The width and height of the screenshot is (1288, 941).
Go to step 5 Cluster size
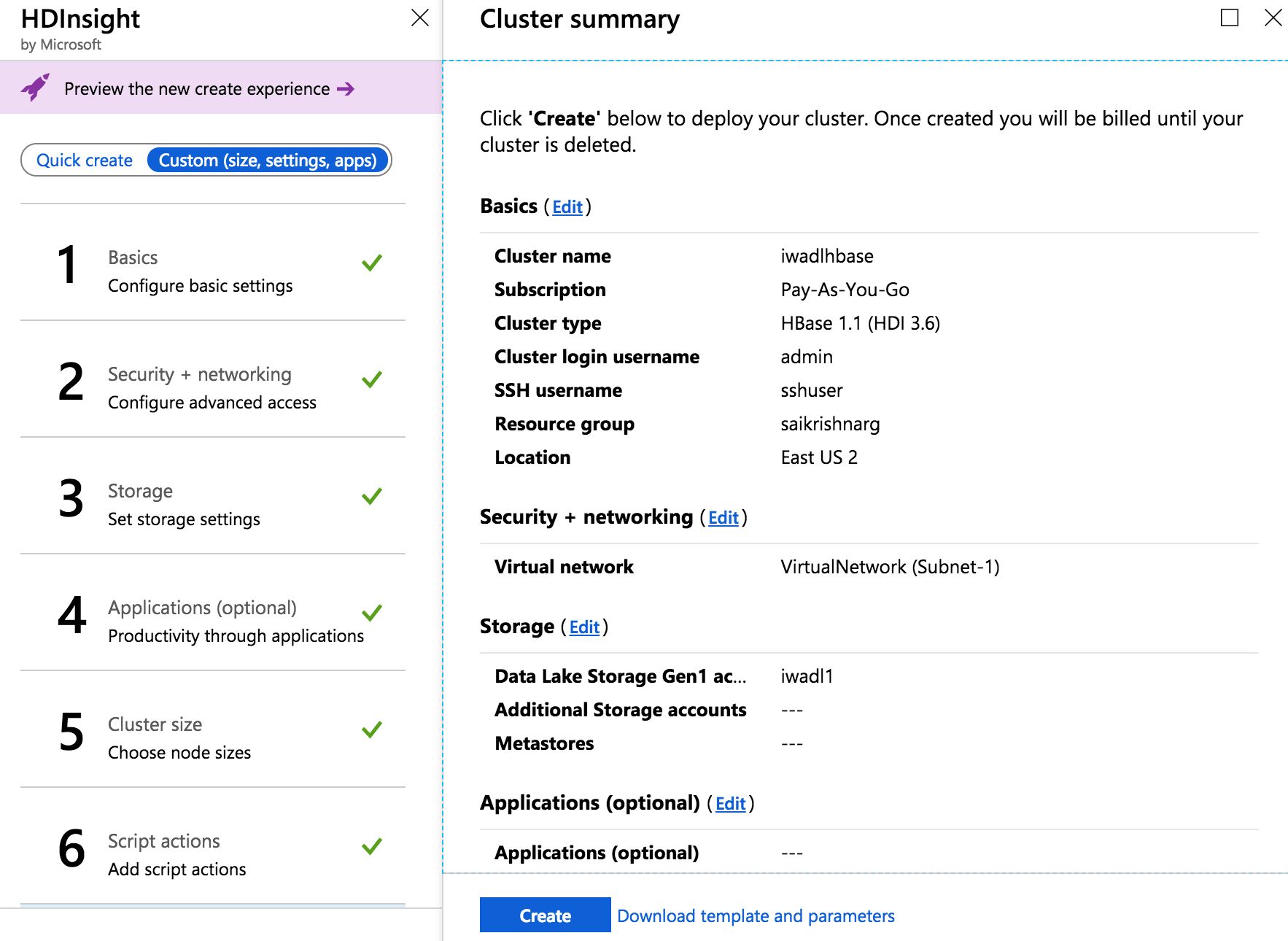(213, 729)
